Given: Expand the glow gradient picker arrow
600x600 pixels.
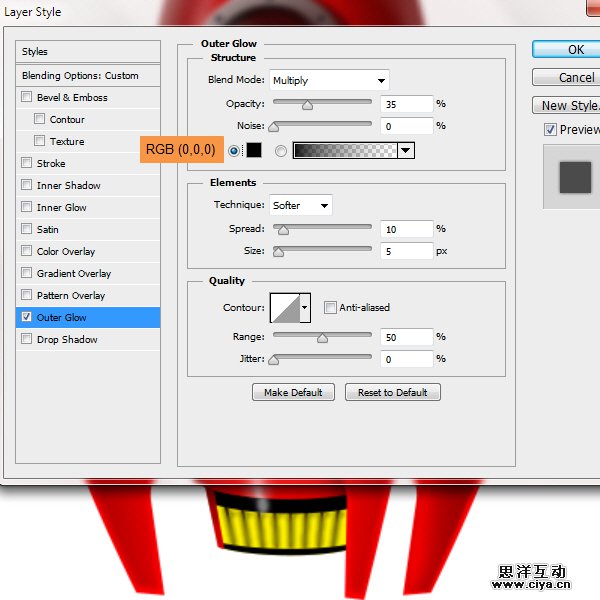Looking at the screenshot, I should (406, 150).
